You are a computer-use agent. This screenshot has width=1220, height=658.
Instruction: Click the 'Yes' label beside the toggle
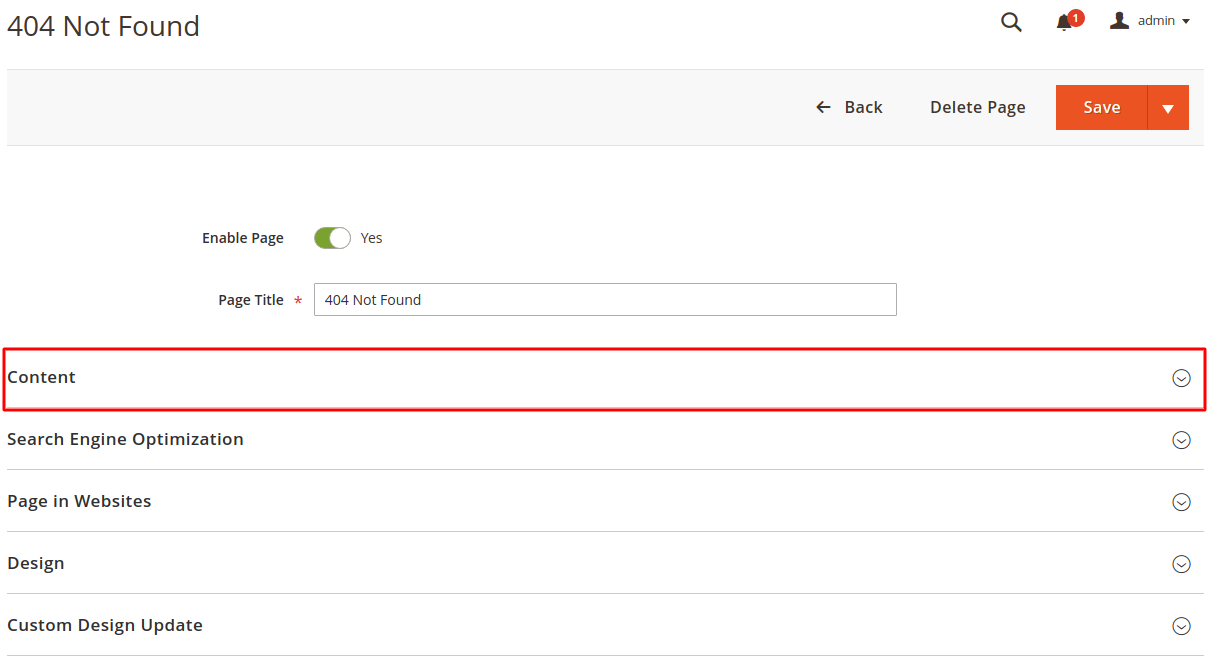click(372, 238)
